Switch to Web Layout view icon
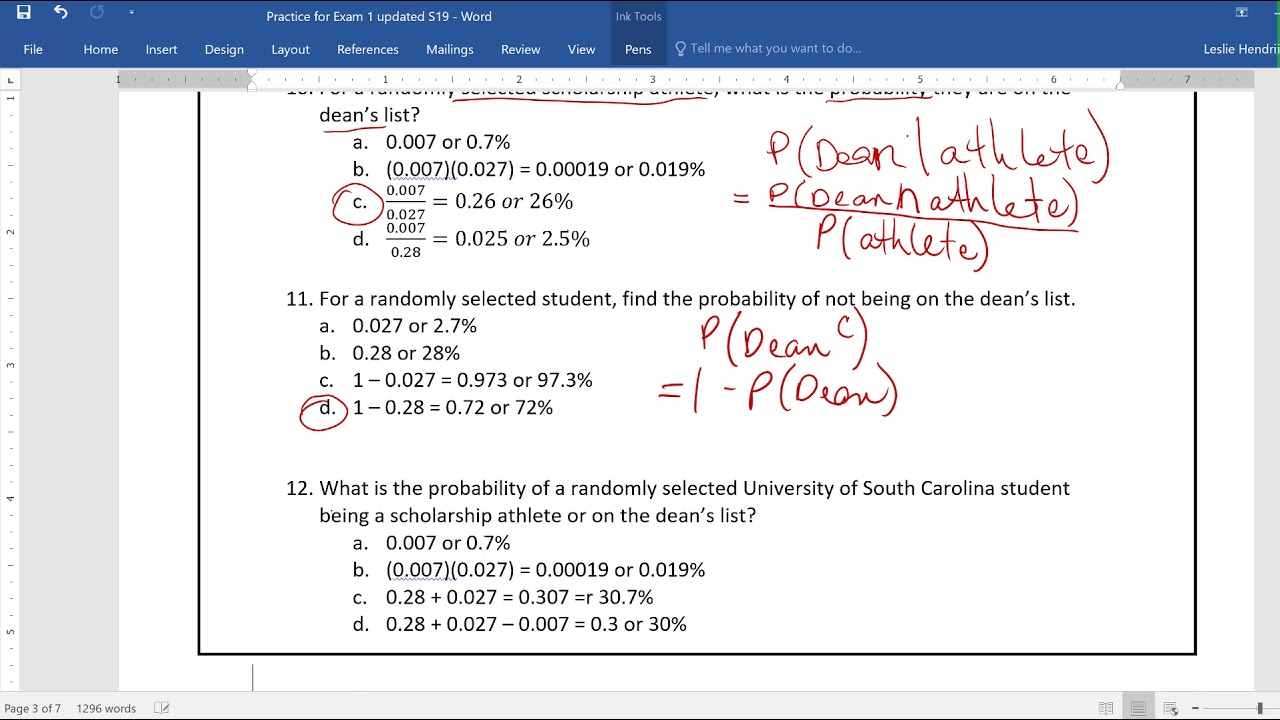 [1171, 708]
